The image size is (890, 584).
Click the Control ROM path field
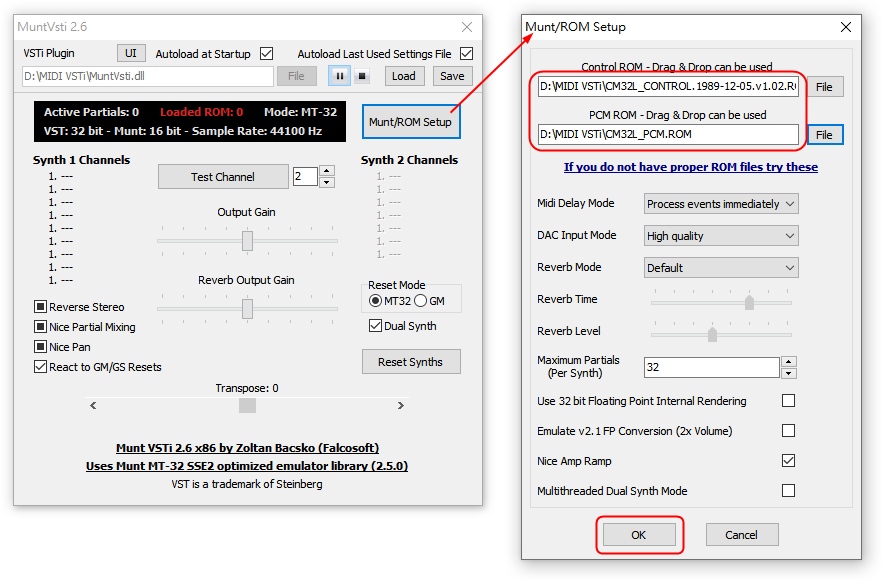tap(668, 86)
